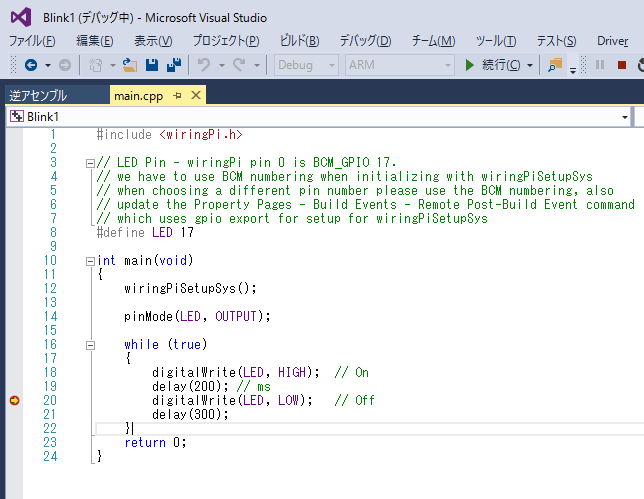
Task: Open the ツール(T) menu
Action: (496, 41)
